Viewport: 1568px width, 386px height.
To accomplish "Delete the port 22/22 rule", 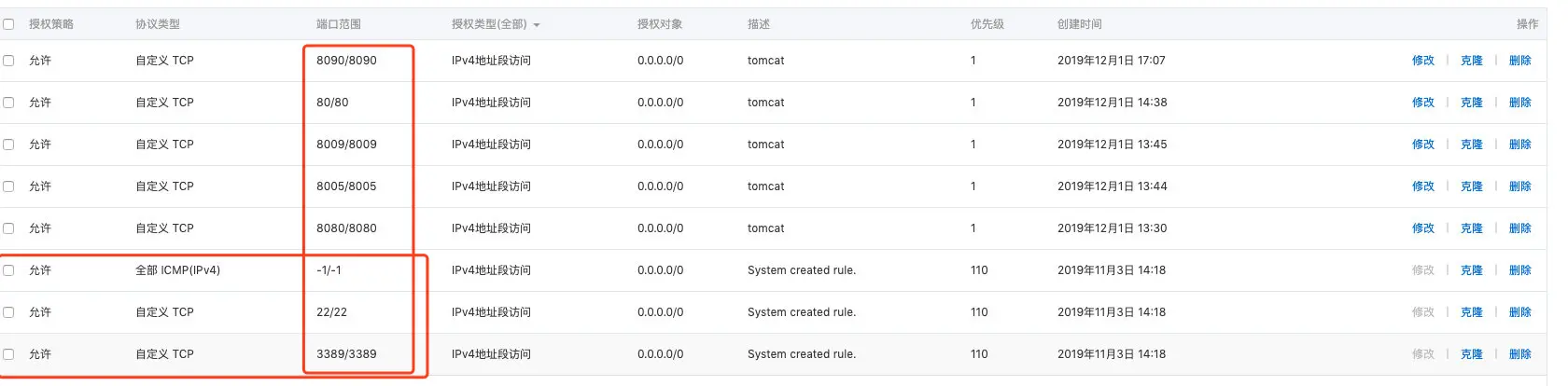I will 1519,312.
